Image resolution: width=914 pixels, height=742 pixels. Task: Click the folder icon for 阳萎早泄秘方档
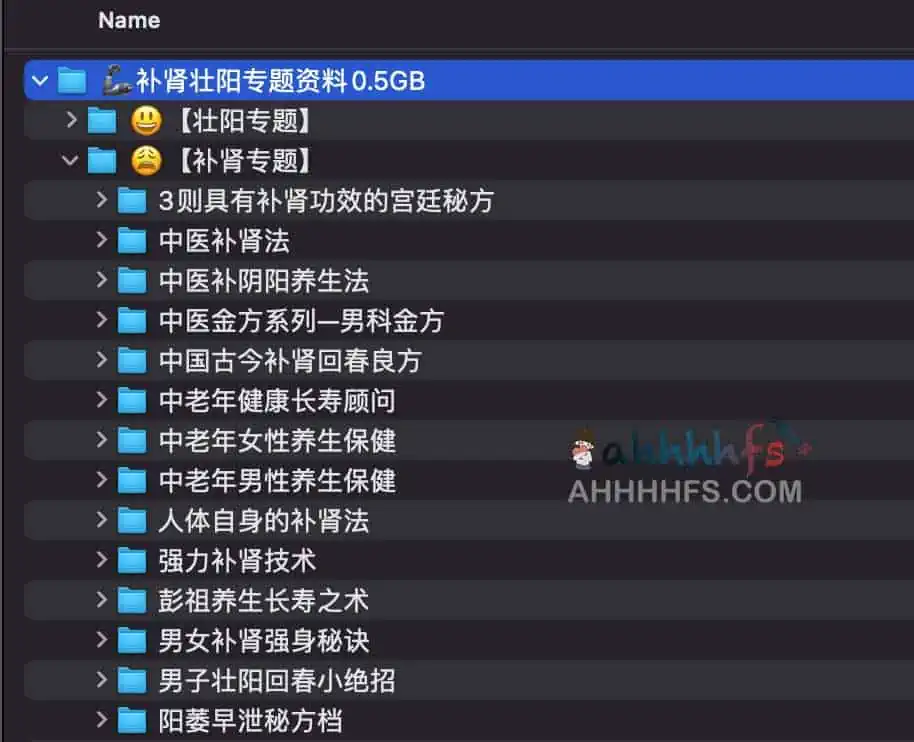[x=132, y=720]
